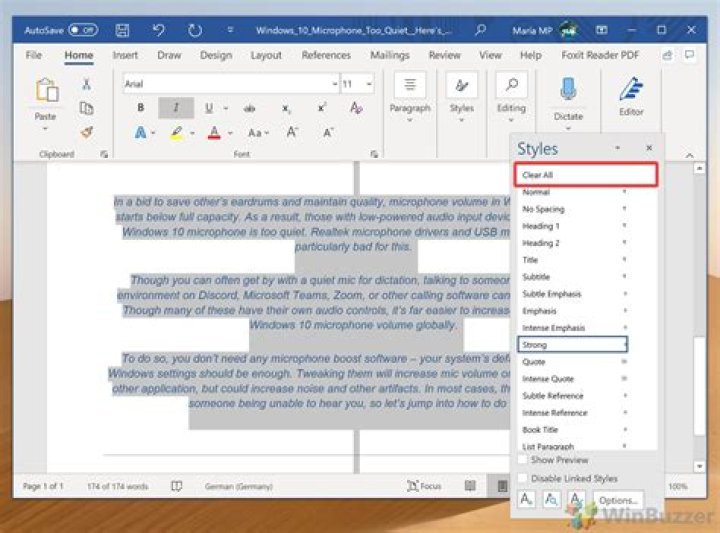Apply strikethrough to text
The image size is (720, 533).
point(249,108)
